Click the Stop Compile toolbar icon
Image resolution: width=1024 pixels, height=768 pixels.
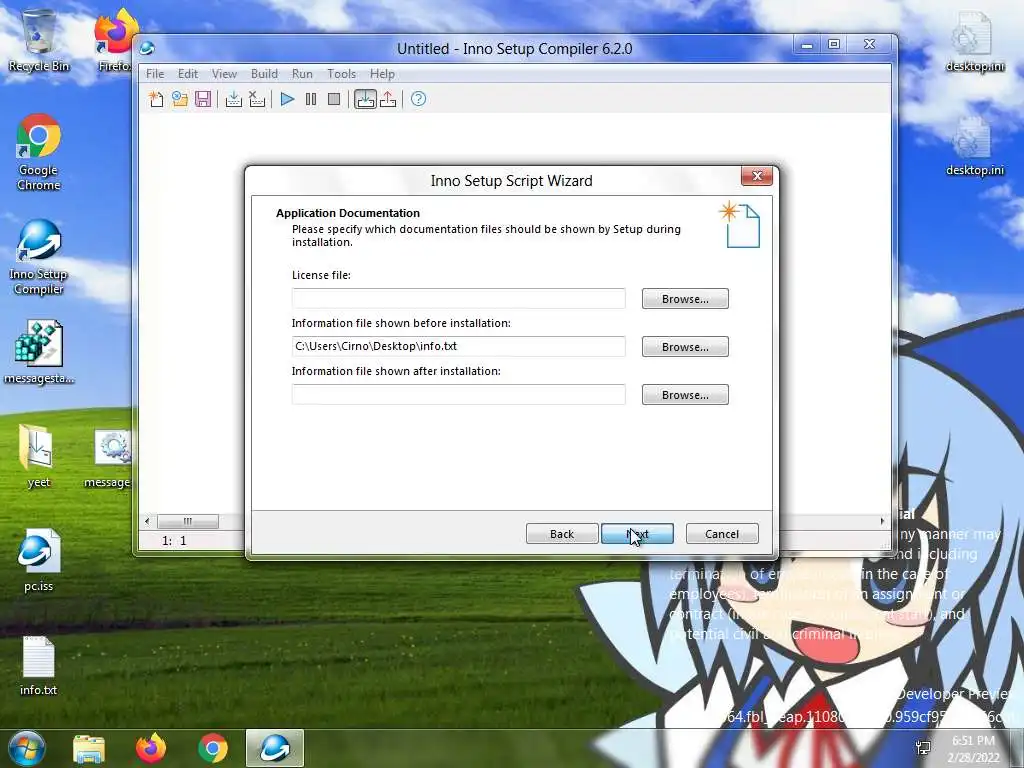[257, 99]
